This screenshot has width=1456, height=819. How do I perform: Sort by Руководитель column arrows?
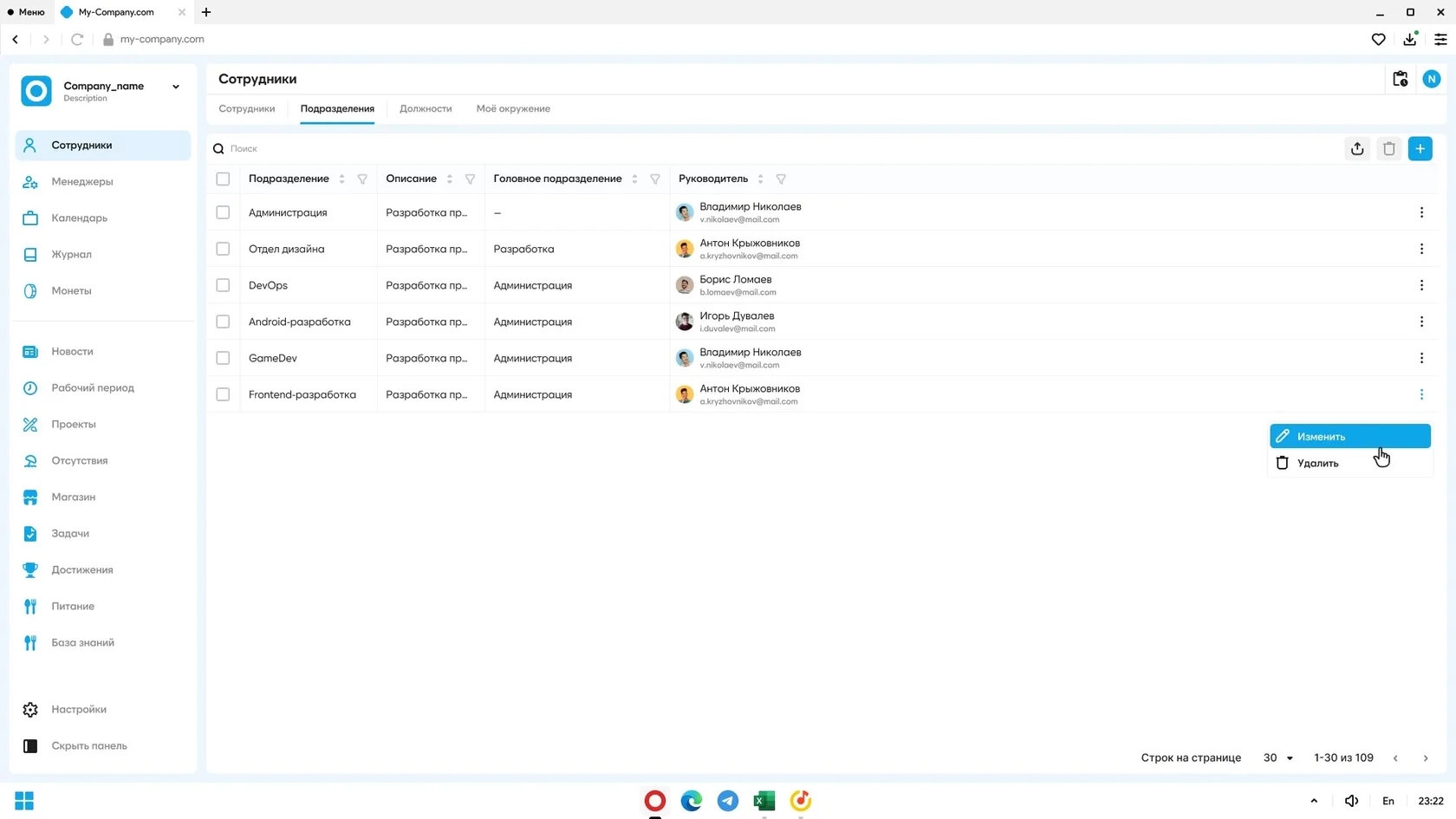click(760, 179)
